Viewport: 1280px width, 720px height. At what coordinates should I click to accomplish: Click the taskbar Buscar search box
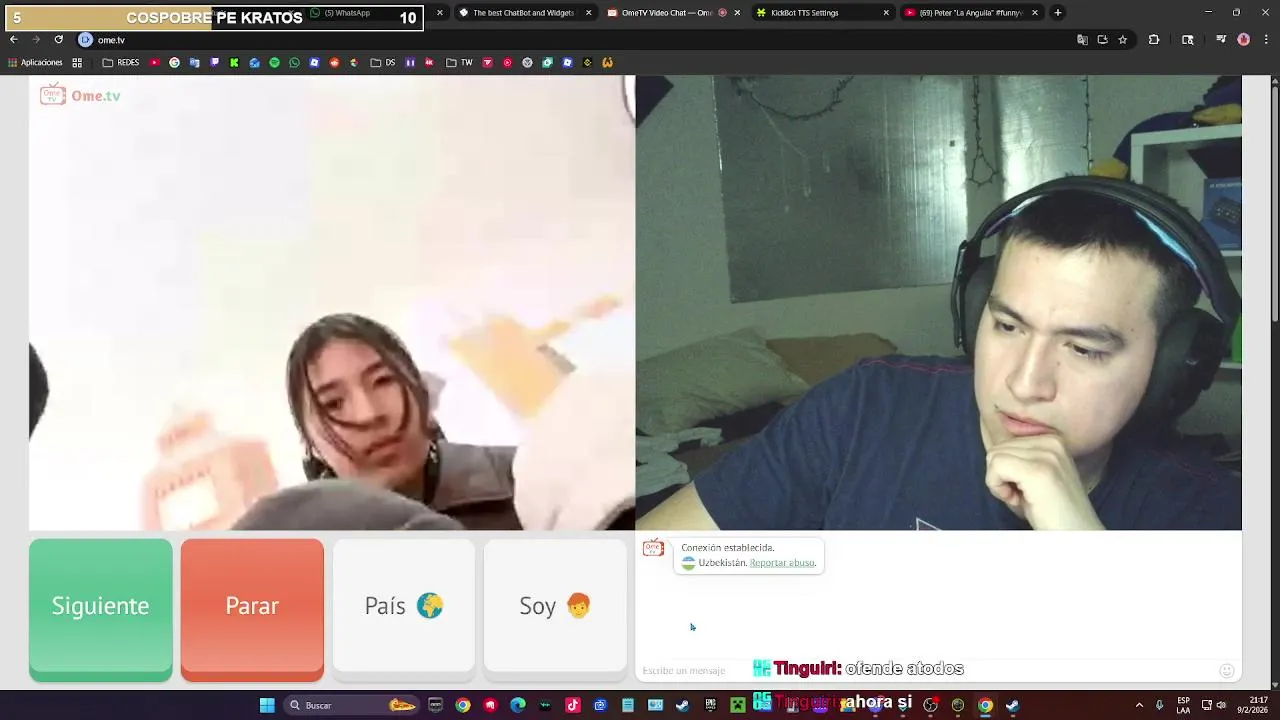point(351,705)
